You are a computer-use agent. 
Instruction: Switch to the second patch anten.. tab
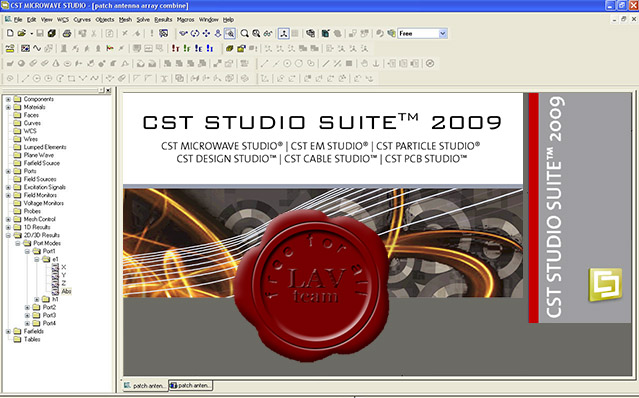(x=190, y=385)
